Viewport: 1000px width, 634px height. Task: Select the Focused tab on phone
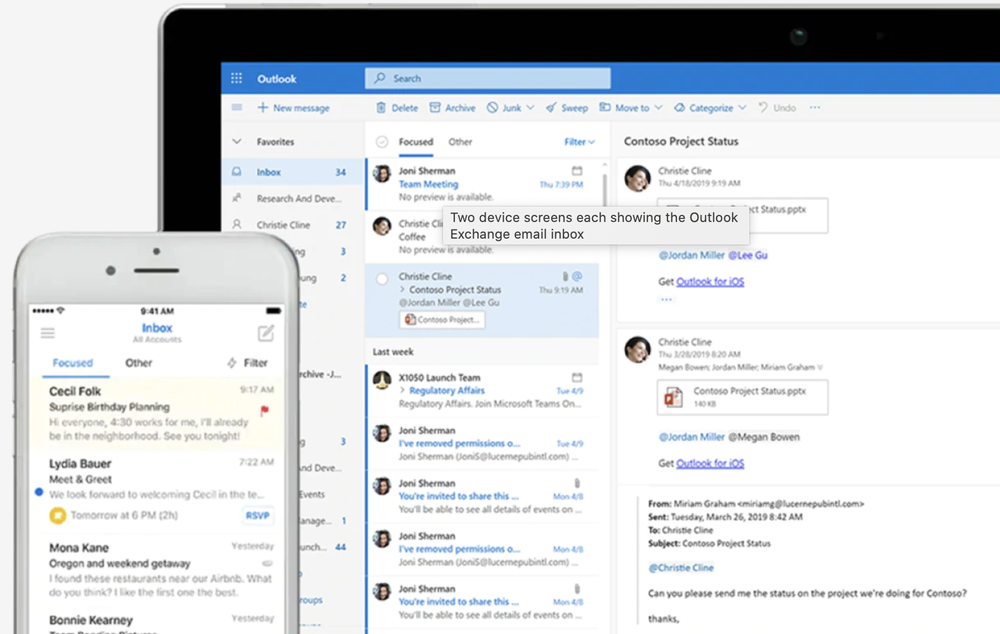click(x=73, y=363)
